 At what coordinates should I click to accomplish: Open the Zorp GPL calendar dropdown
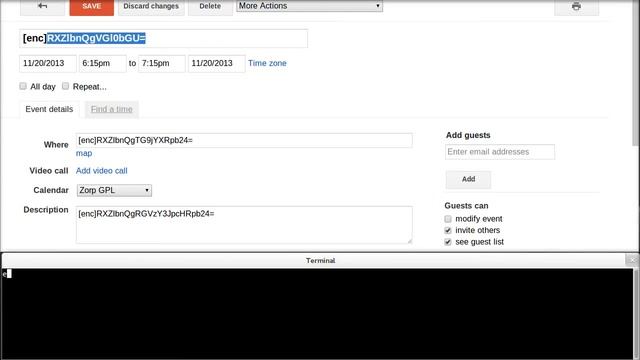(x=114, y=190)
